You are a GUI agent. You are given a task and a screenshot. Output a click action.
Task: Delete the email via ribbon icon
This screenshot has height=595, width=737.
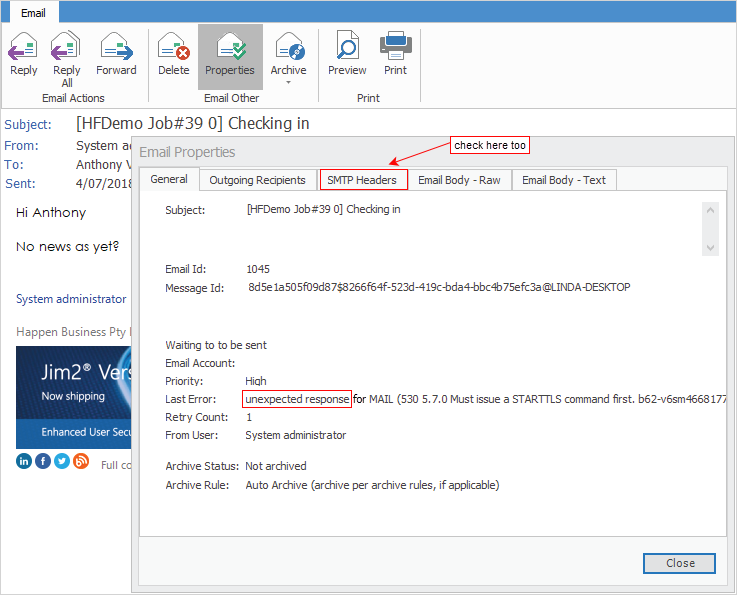point(173,54)
